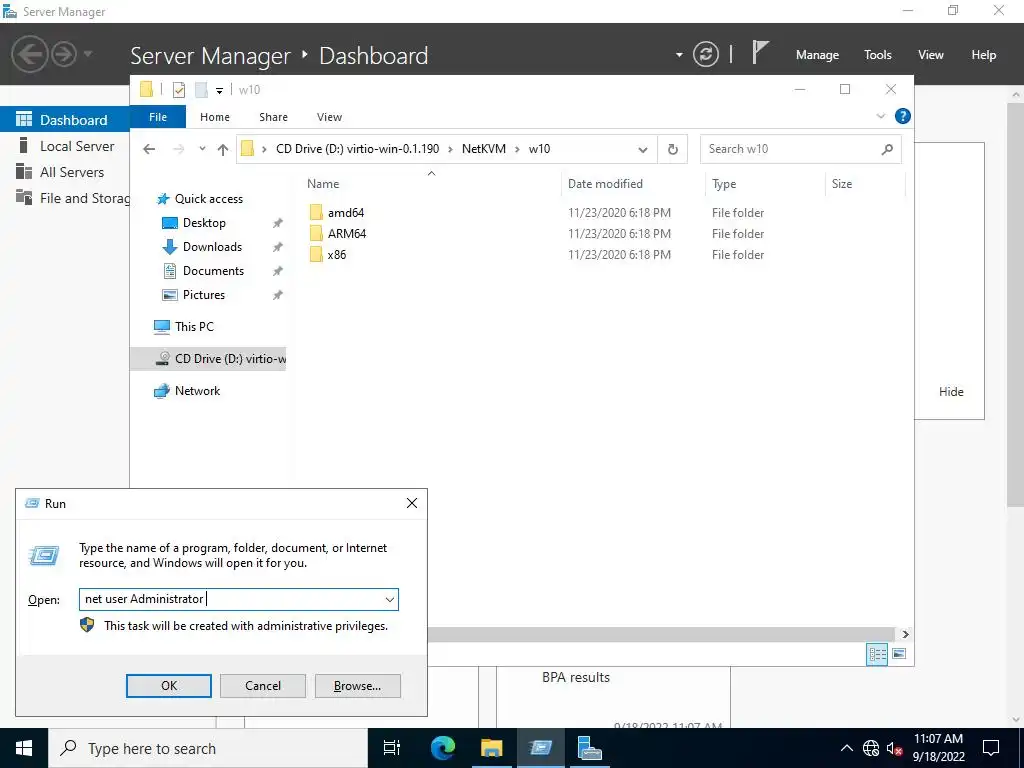Open the Explorer View ribbon tab
The height and width of the screenshot is (768, 1024).
point(329,117)
